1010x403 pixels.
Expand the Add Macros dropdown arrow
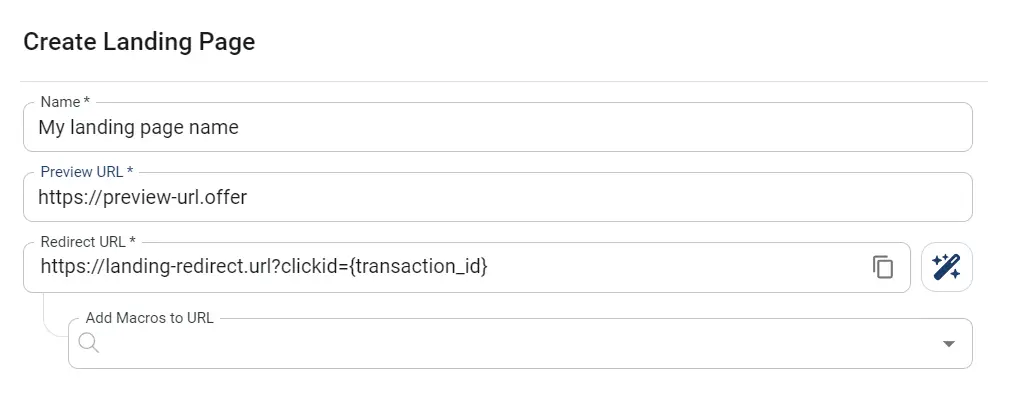[x=948, y=344]
